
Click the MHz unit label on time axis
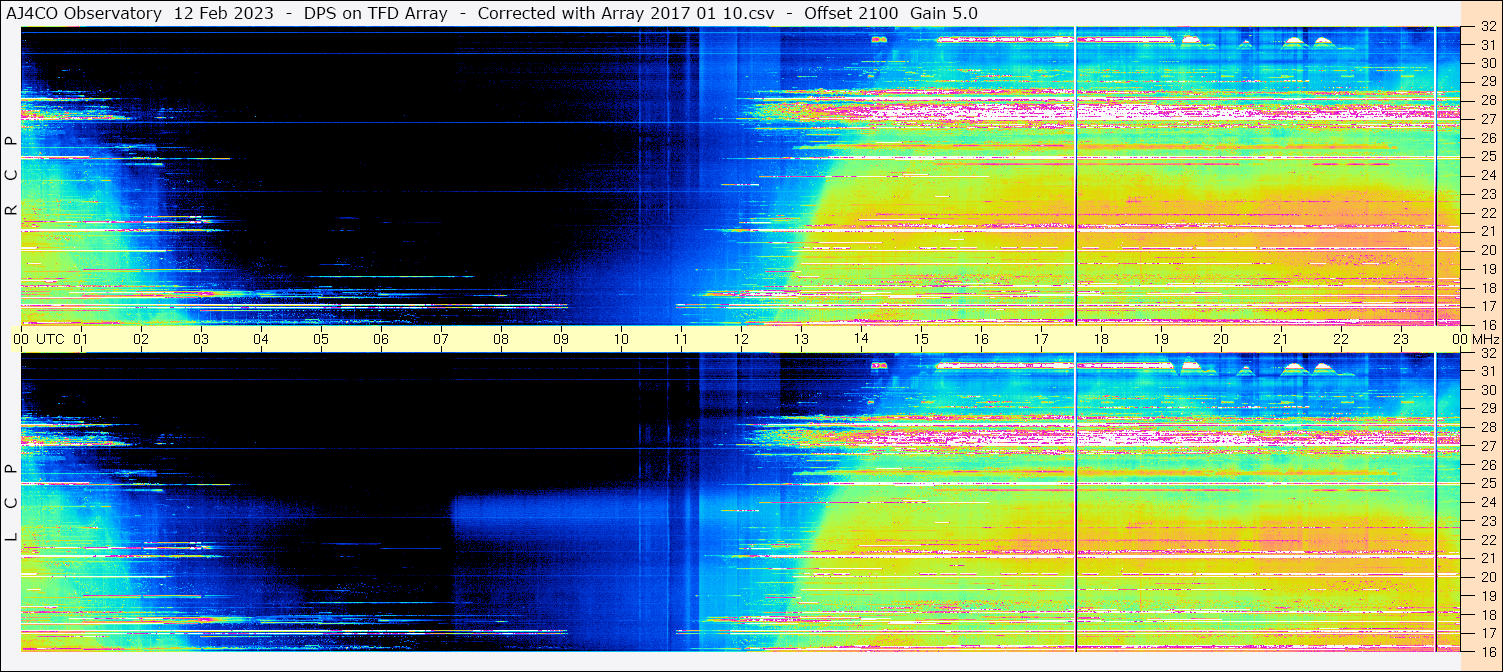[1484, 339]
